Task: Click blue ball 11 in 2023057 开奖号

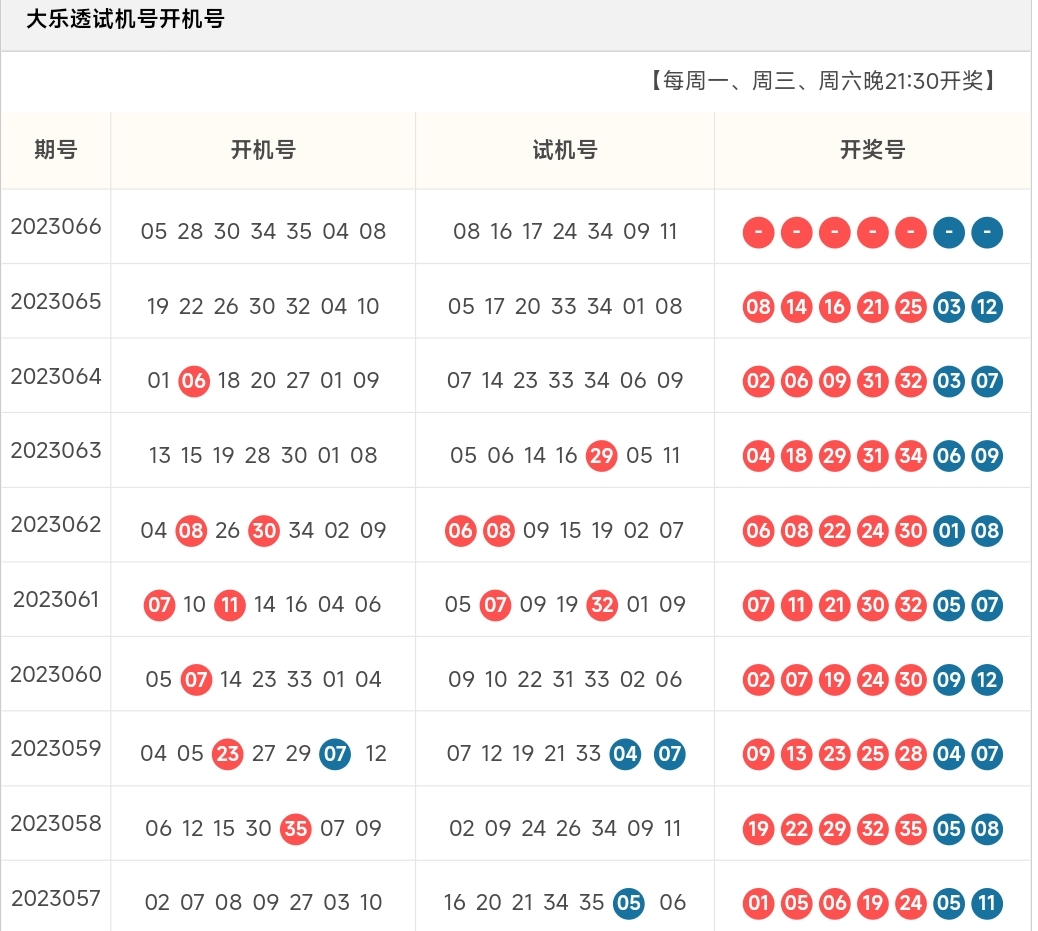Action: (987, 903)
